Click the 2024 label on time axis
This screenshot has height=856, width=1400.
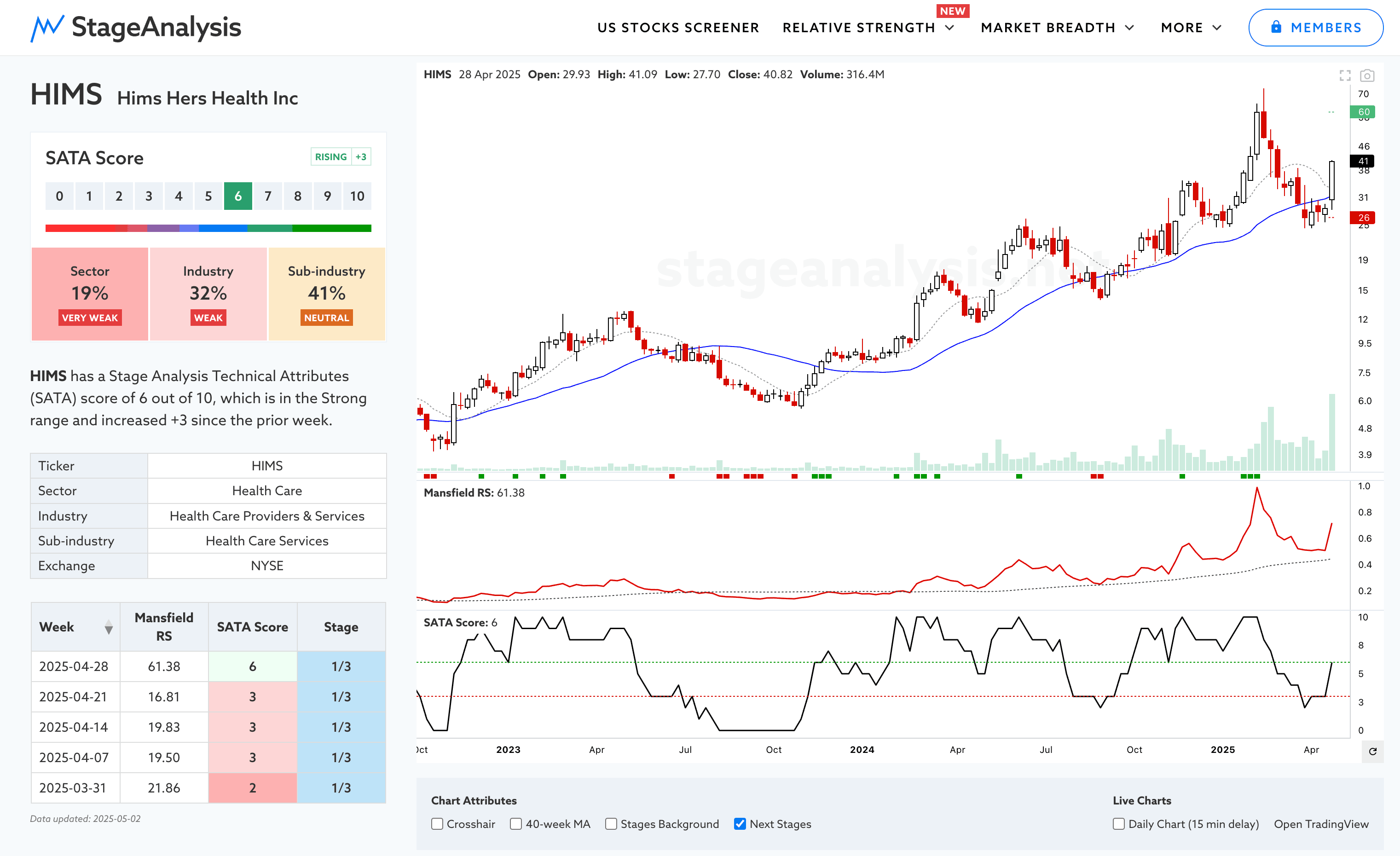tap(862, 750)
